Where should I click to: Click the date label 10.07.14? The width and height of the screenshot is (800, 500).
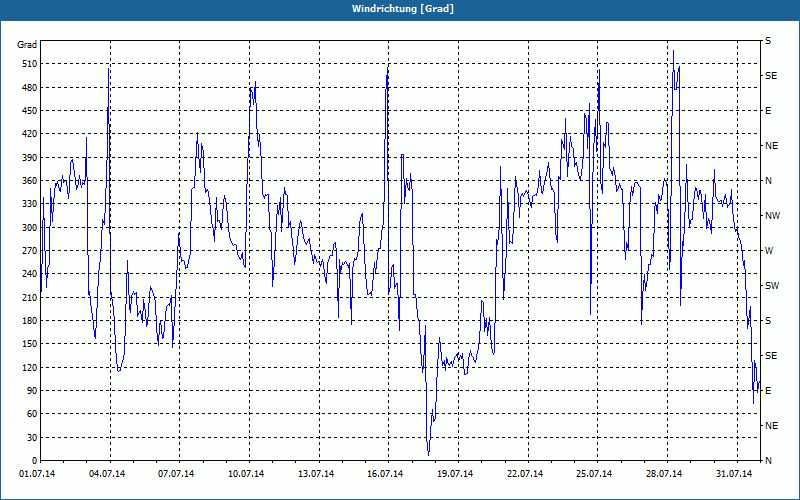tap(246, 474)
